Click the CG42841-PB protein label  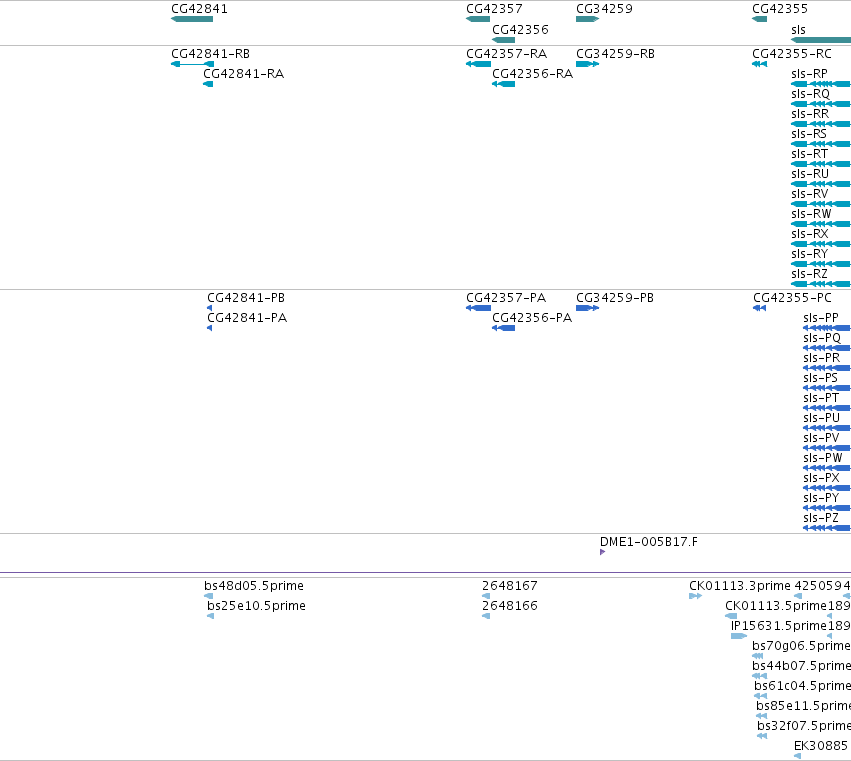(x=246, y=298)
